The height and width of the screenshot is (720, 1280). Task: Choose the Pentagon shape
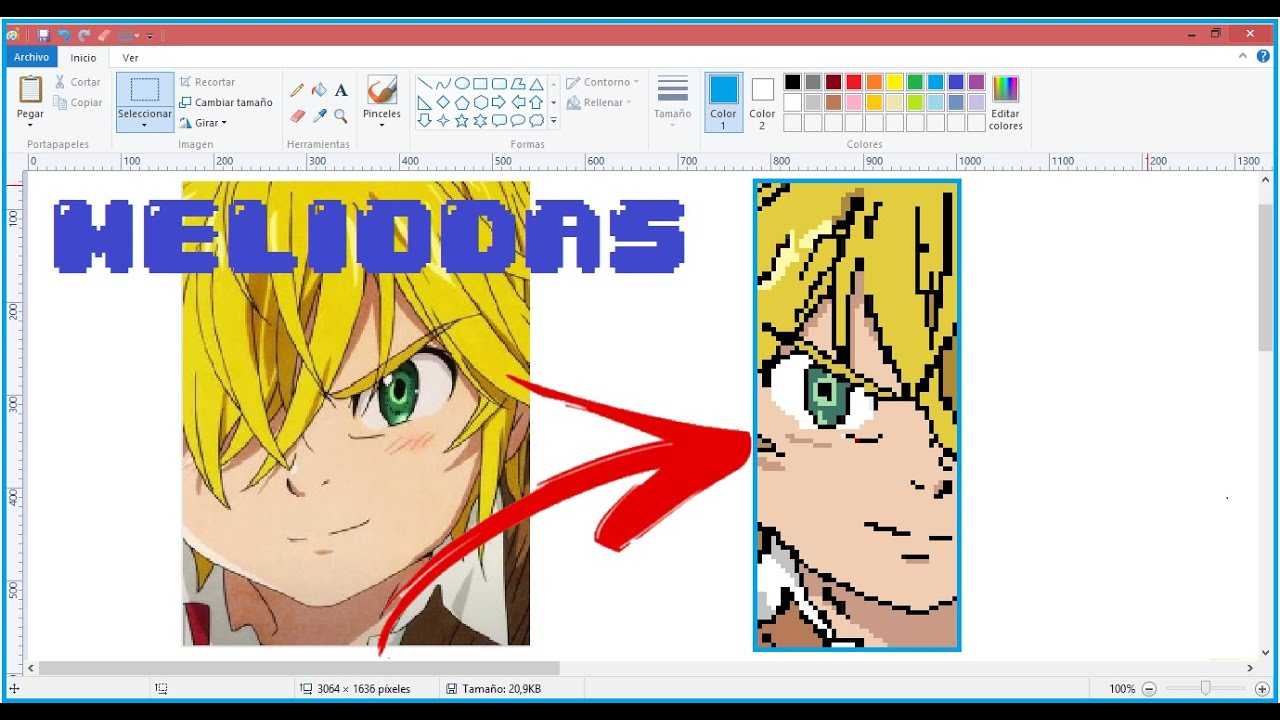tap(461, 102)
